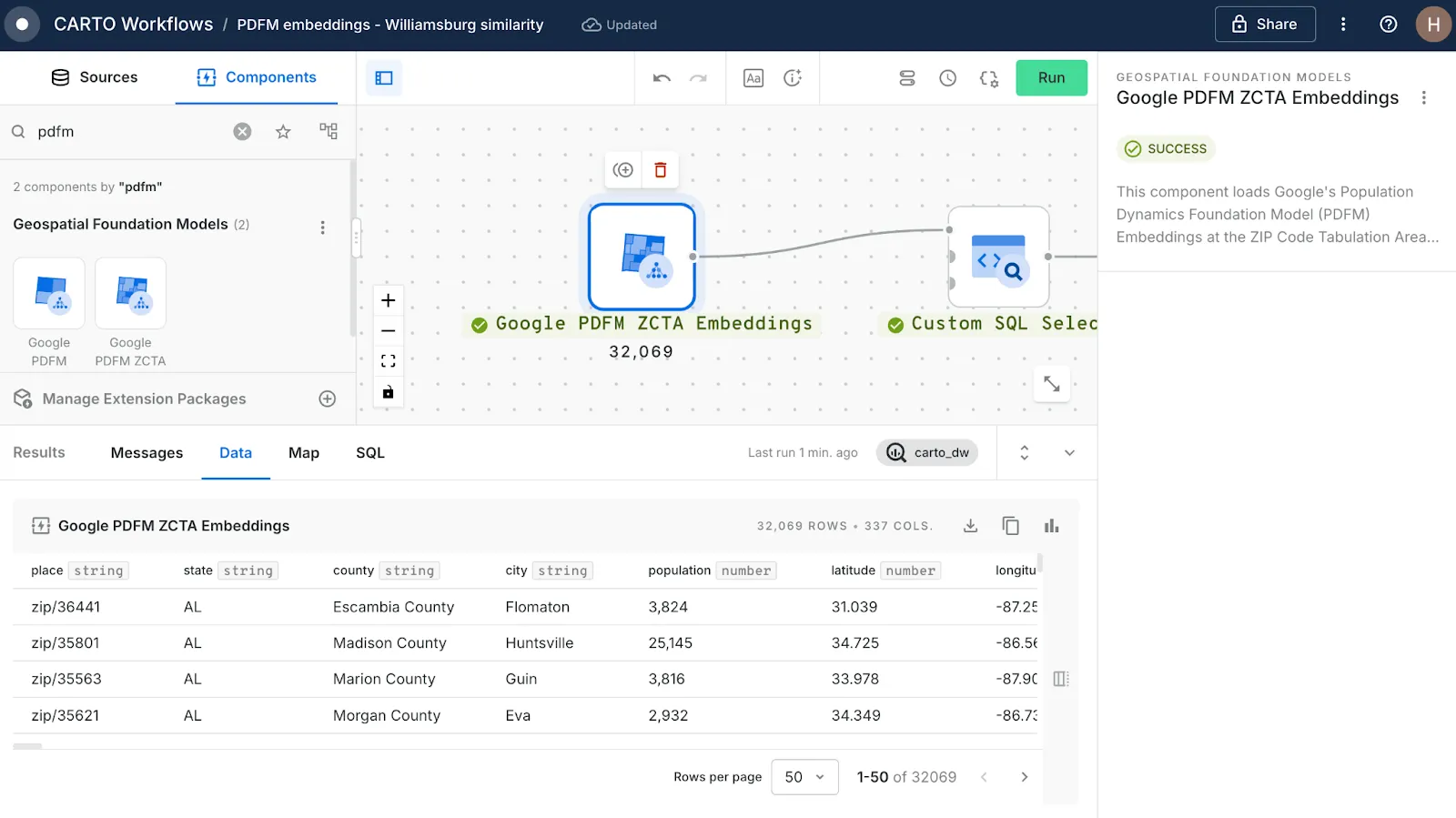This screenshot has width=1456, height=818.
Task: Switch to the Components tab
Action: tap(257, 77)
